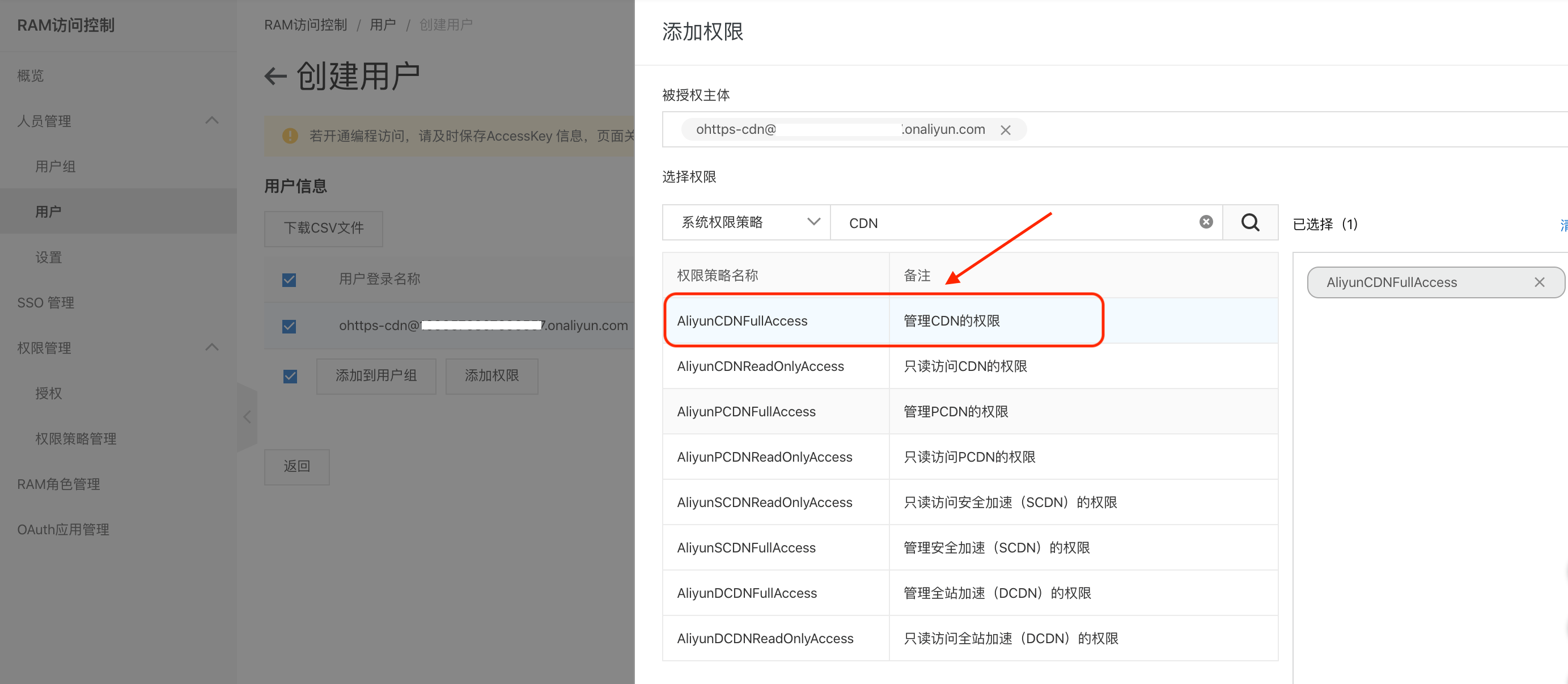Click the RAM访问控制 sidebar title
The width and height of the screenshot is (1568, 684).
(66, 25)
